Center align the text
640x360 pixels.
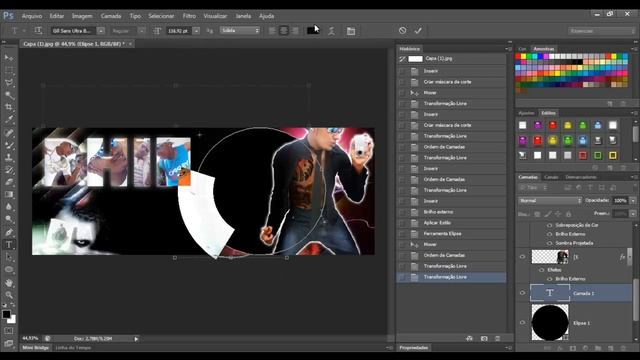pos(284,31)
